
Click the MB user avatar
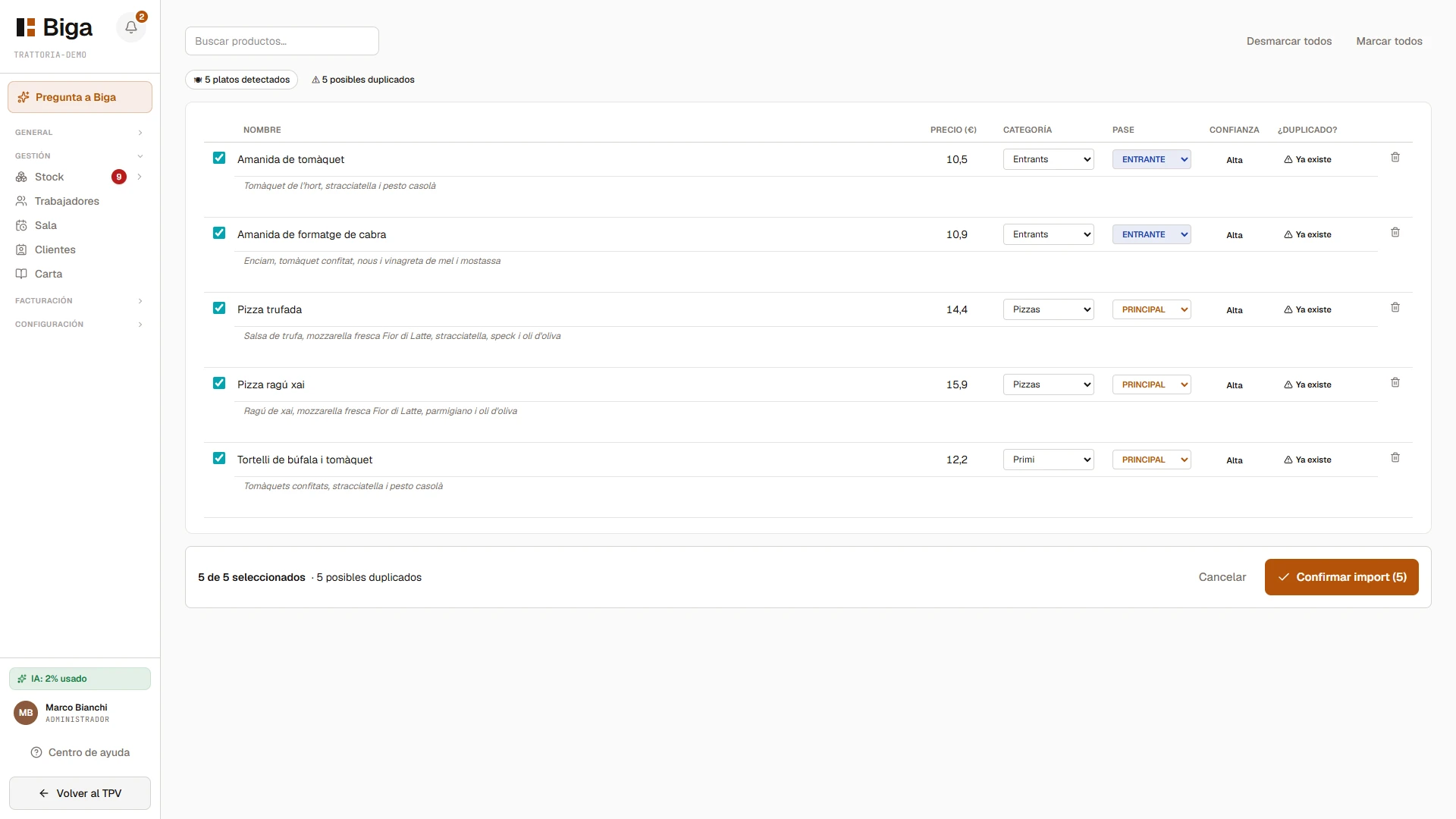[26, 713]
